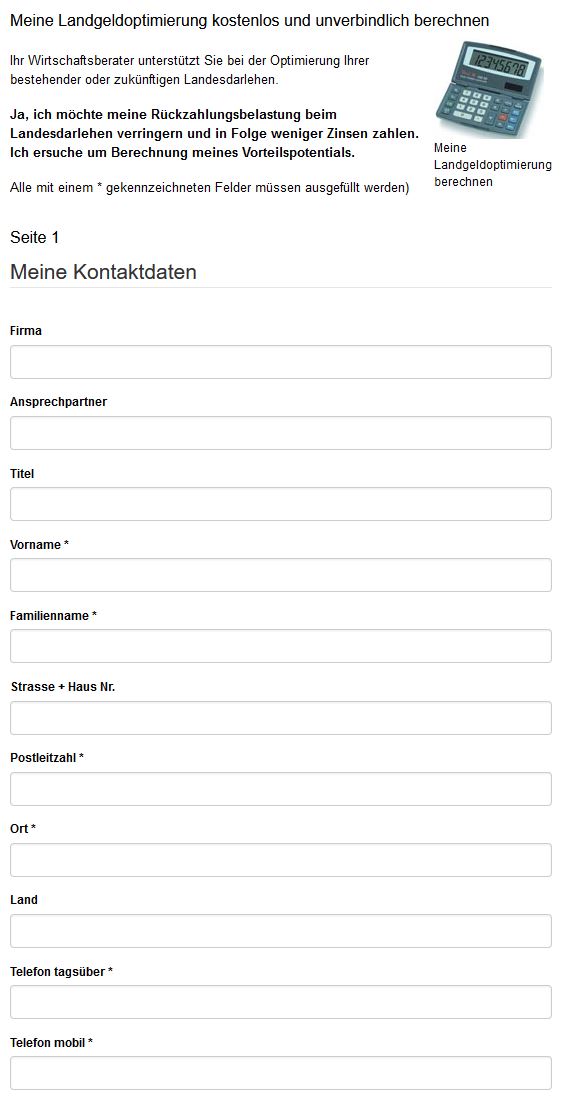Click the Seite 1 page heading
This screenshot has height=1101, width=568.
tap(34, 237)
